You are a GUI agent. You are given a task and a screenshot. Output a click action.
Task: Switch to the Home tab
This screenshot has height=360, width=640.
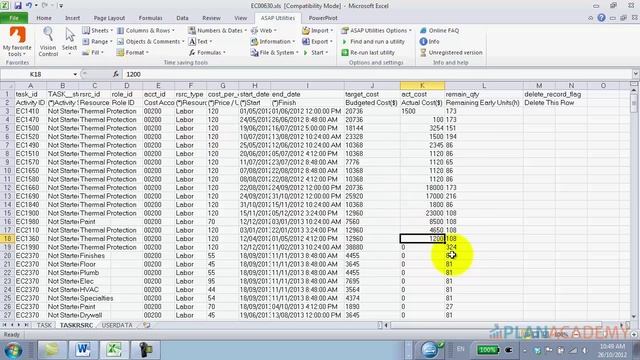point(44,18)
